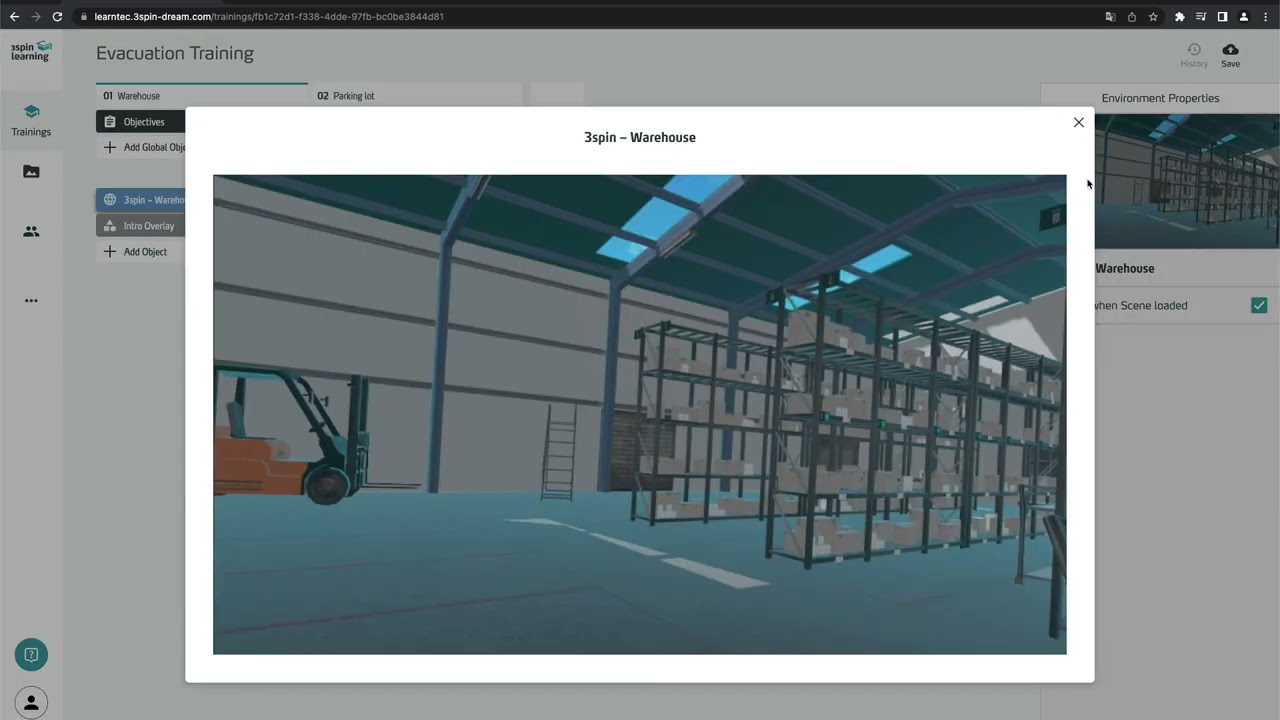The height and width of the screenshot is (720, 1280).
Task: Open the media library image icon
Action: (31, 172)
